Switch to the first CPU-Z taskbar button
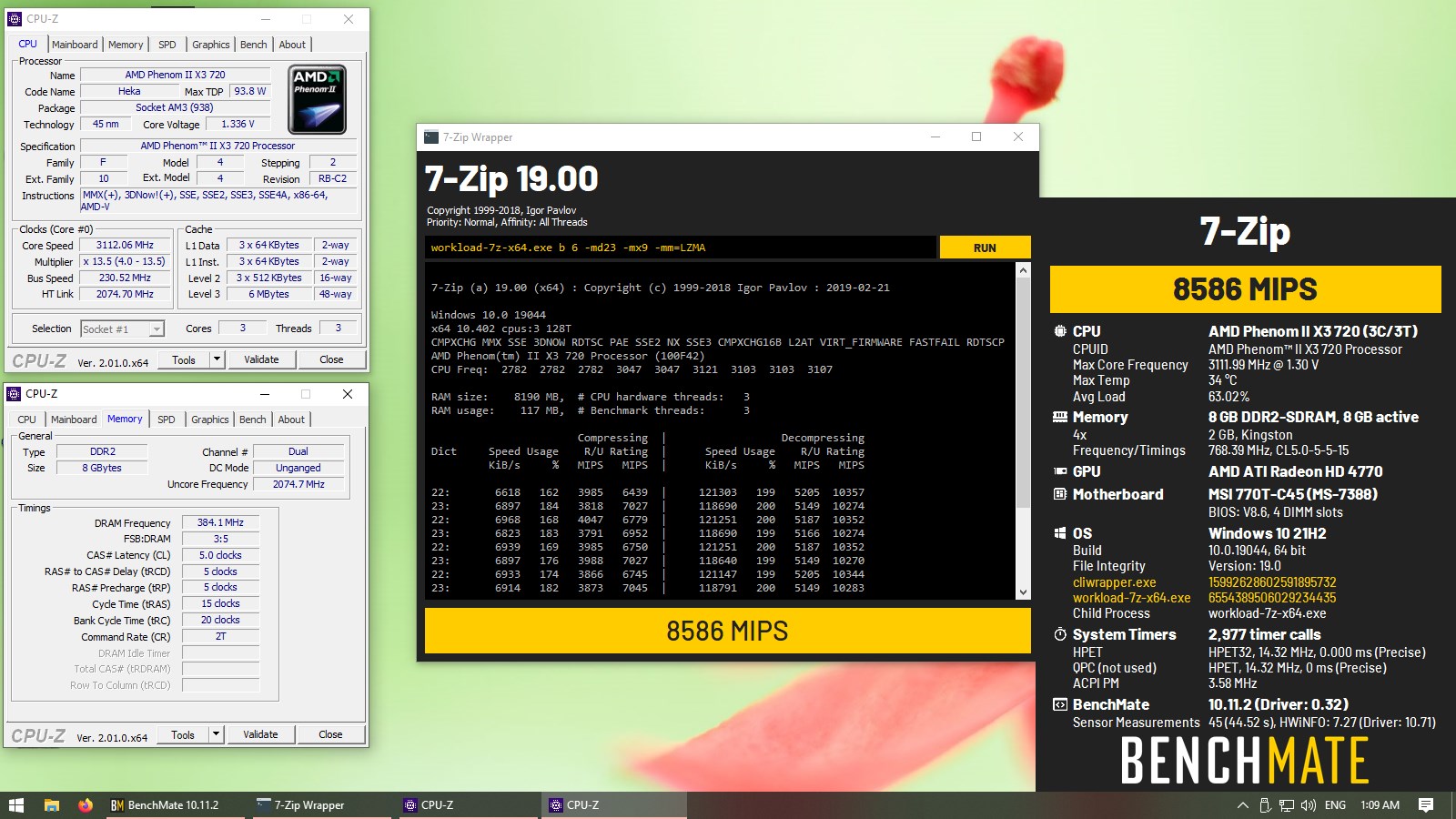 coord(467,805)
